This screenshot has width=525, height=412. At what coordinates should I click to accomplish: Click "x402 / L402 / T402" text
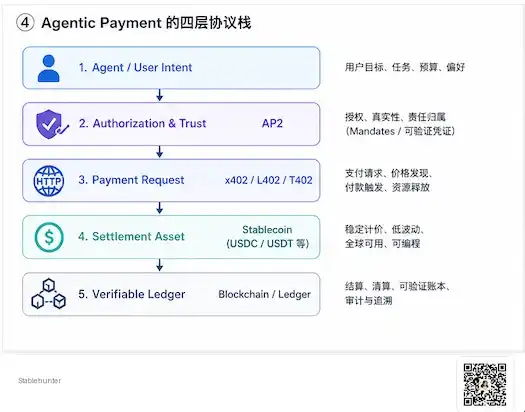(x=269, y=180)
